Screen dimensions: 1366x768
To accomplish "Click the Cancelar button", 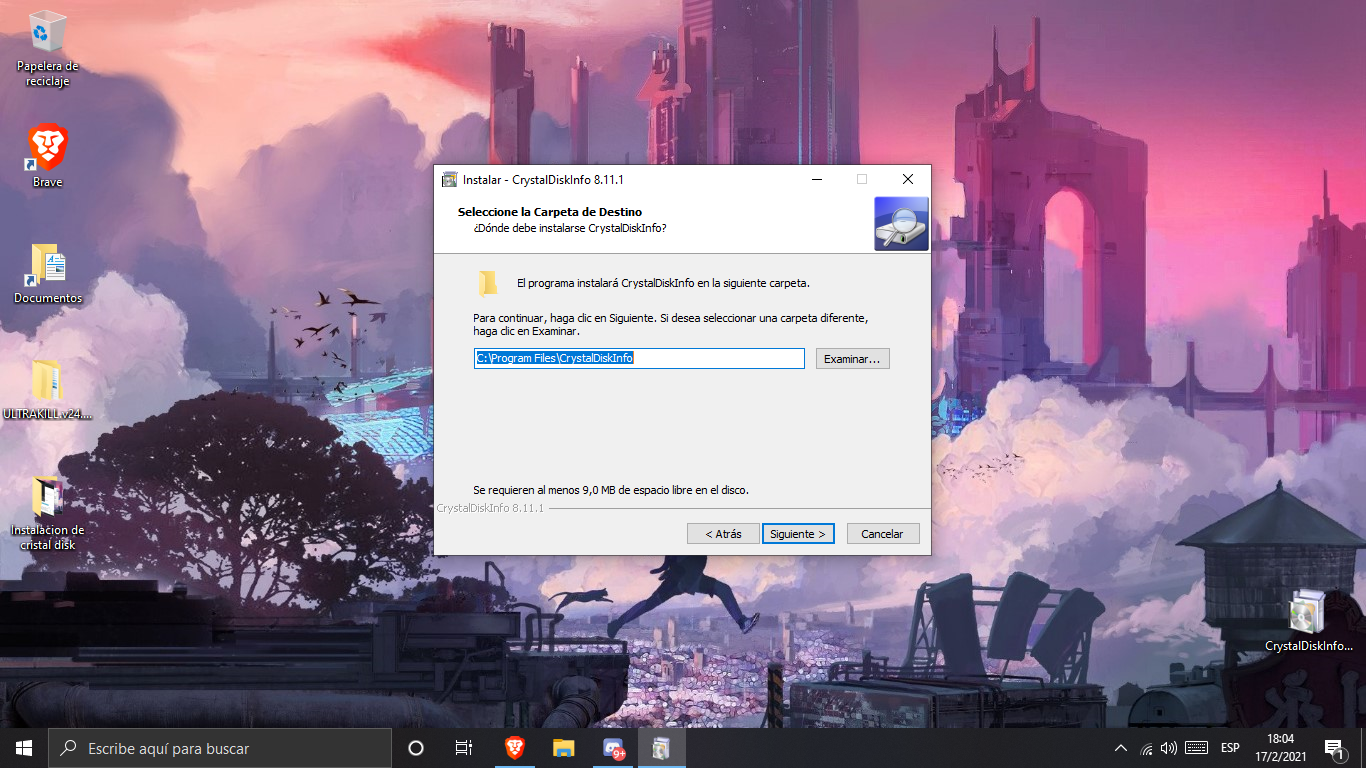I will pyautogui.click(x=882, y=534).
